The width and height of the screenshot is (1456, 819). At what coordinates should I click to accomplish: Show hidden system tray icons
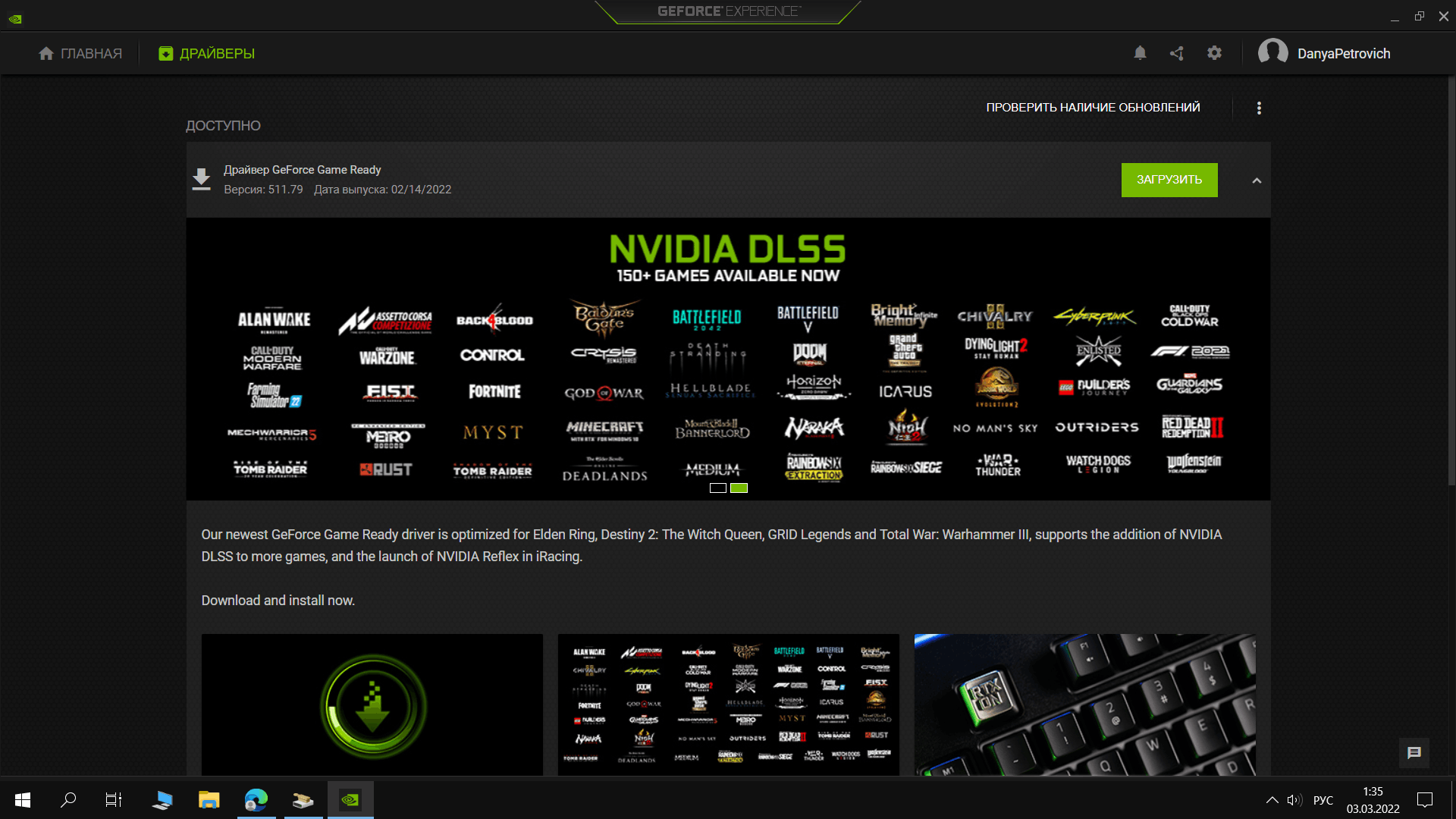click(1272, 800)
